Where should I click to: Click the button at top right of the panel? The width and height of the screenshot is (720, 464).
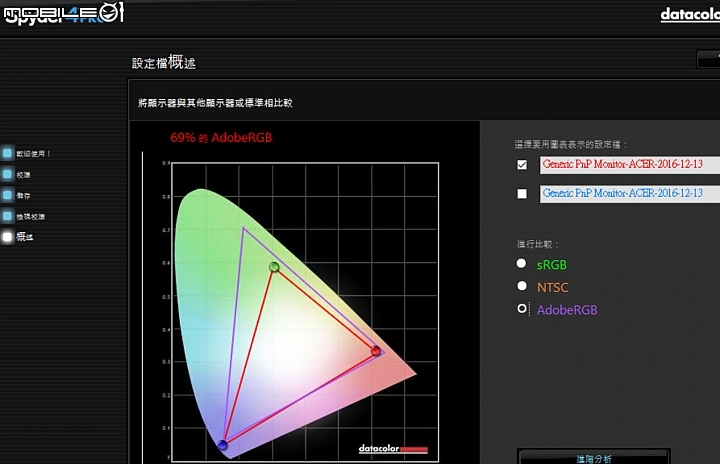pyautogui.click(x=708, y=59)
